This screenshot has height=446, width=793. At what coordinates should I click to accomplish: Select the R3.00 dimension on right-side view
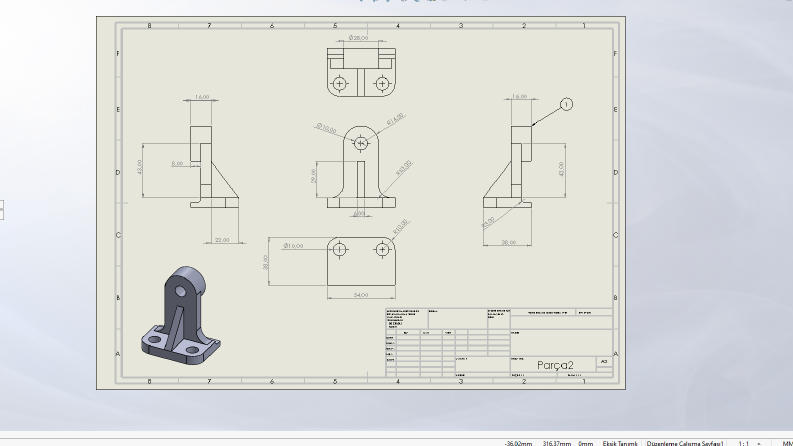click(x=488, y=222)
